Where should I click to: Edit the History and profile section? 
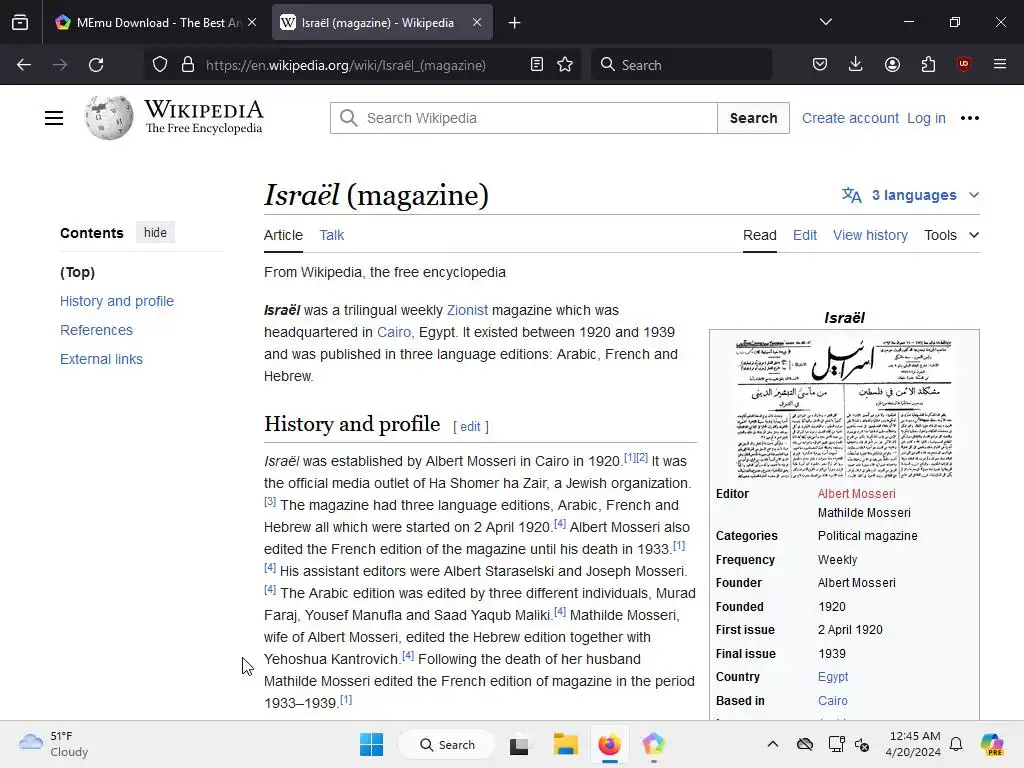470,426
